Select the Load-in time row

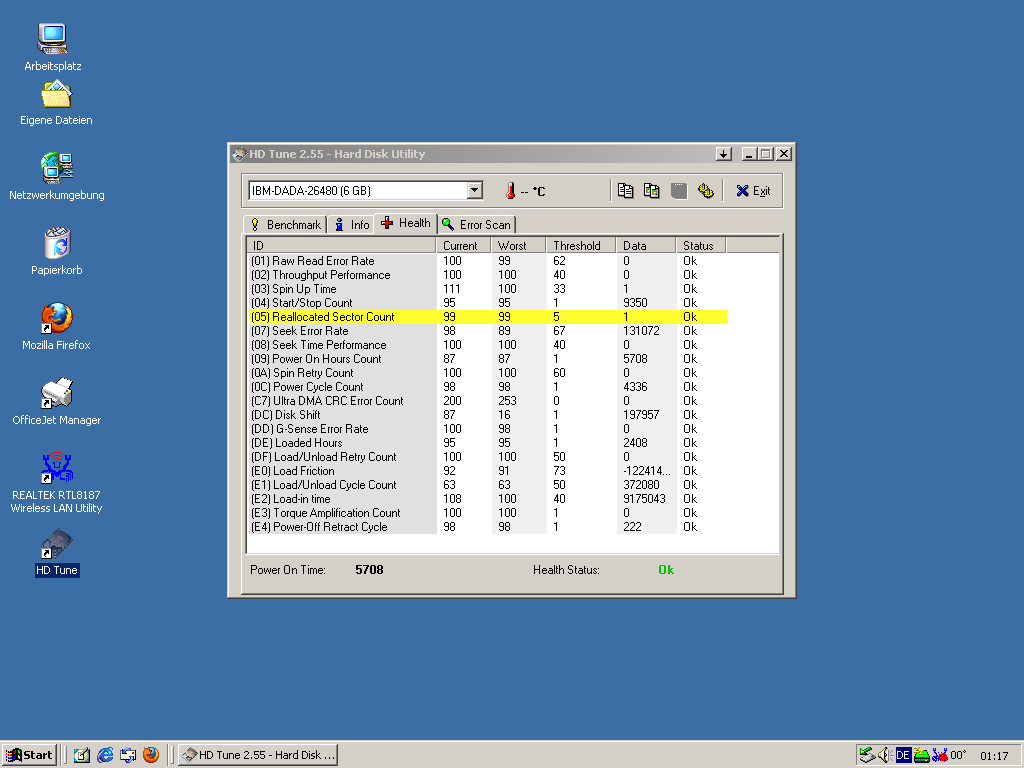pyautogui.click(x=487, y=499)
